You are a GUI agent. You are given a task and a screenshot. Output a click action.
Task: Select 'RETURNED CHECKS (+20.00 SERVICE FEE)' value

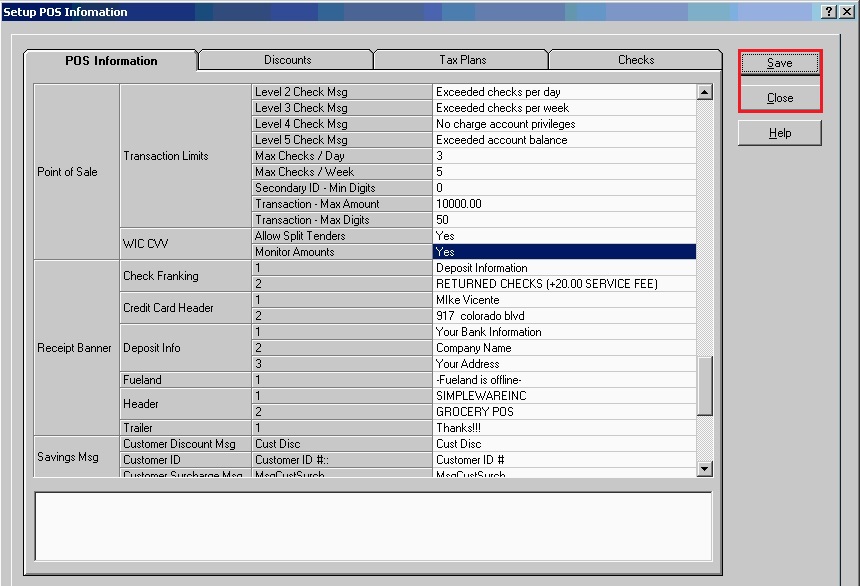564,284
